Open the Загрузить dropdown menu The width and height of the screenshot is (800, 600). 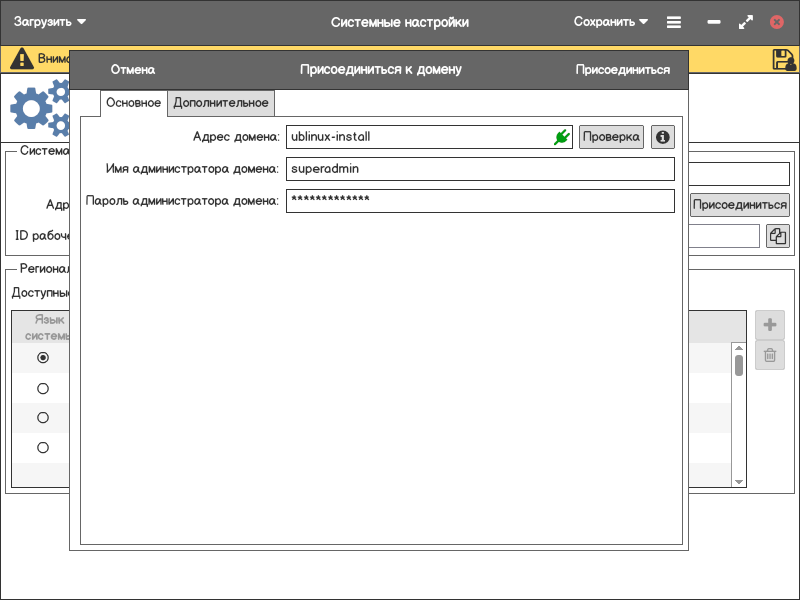[50, 22]
